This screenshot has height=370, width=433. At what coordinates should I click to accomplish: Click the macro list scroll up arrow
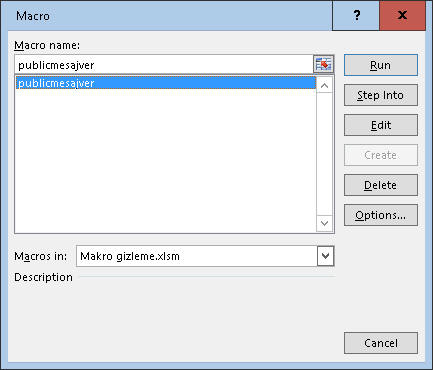coord(324,85)
